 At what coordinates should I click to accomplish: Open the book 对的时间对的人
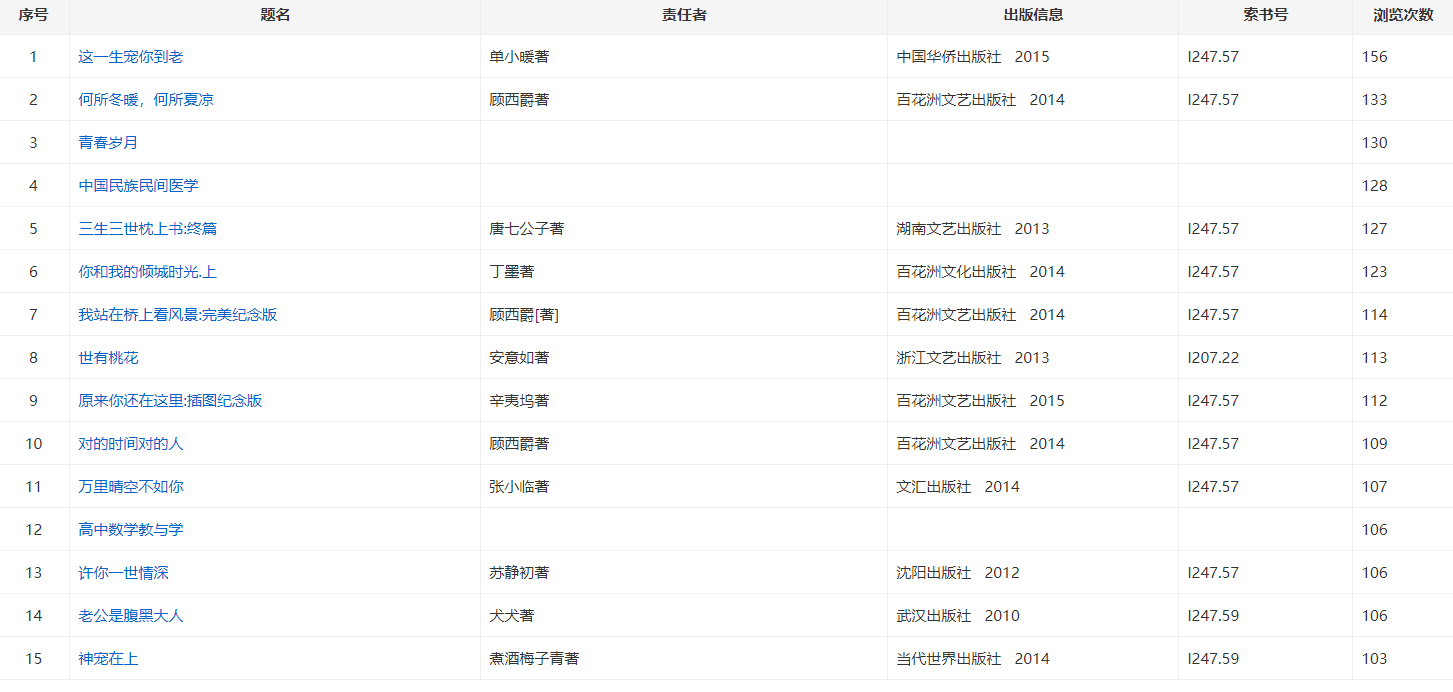tap(131, 444)
